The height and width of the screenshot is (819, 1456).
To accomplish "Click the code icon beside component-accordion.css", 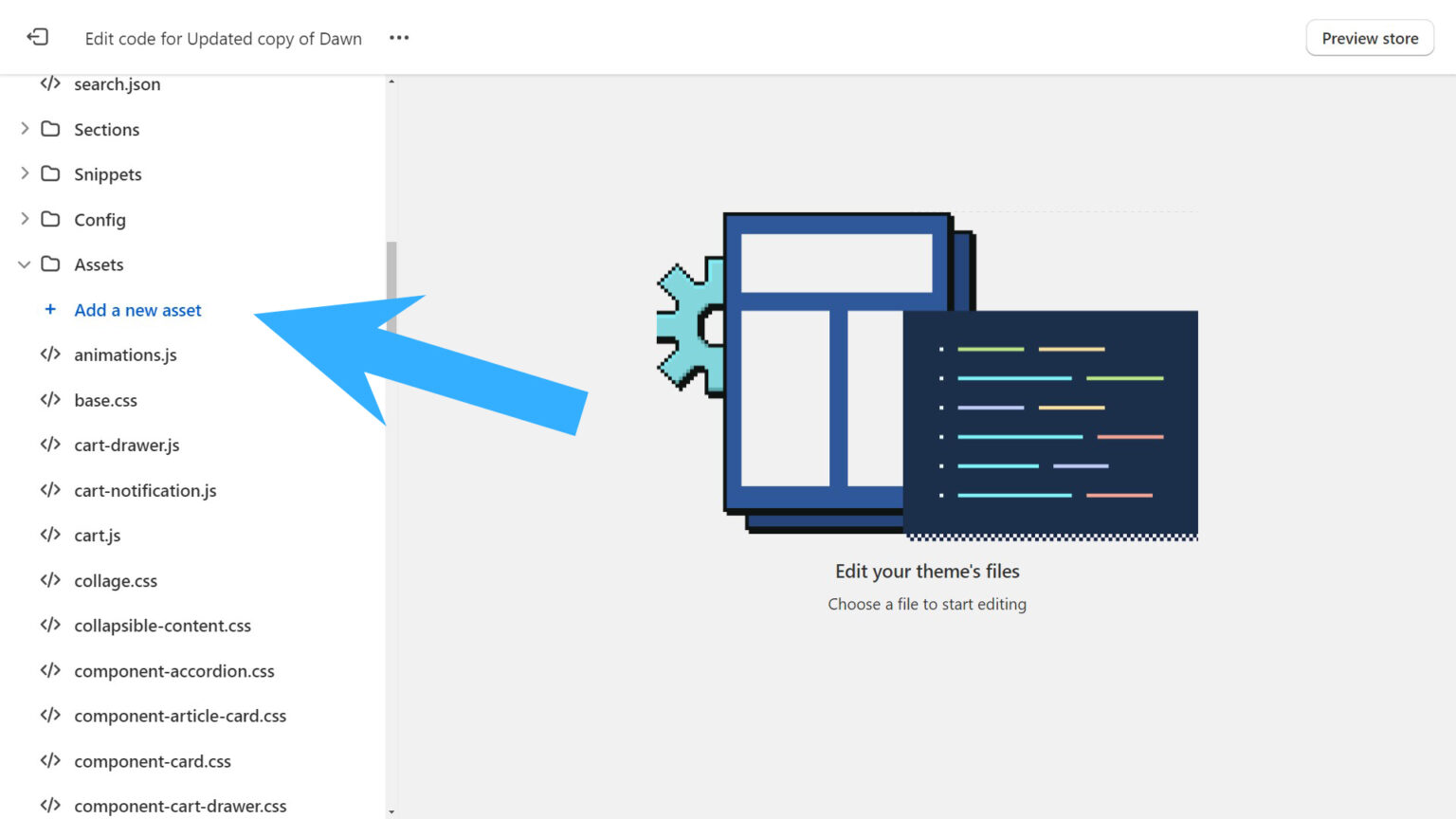I will point(50,671).
